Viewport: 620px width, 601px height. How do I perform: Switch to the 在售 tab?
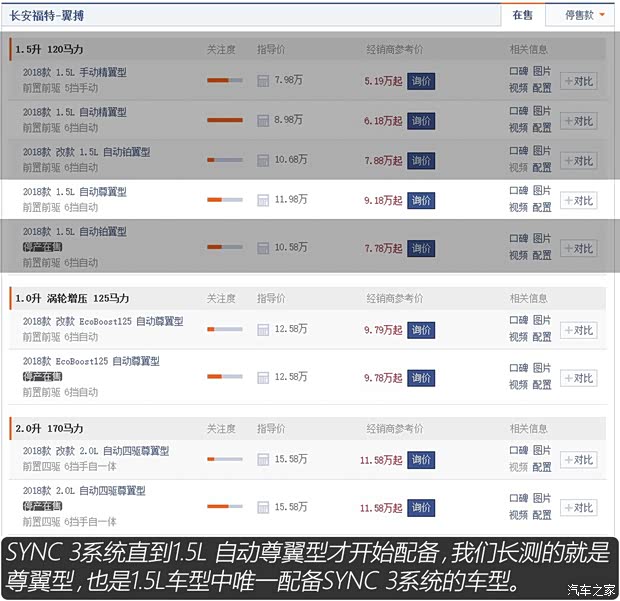click(523, 15)
